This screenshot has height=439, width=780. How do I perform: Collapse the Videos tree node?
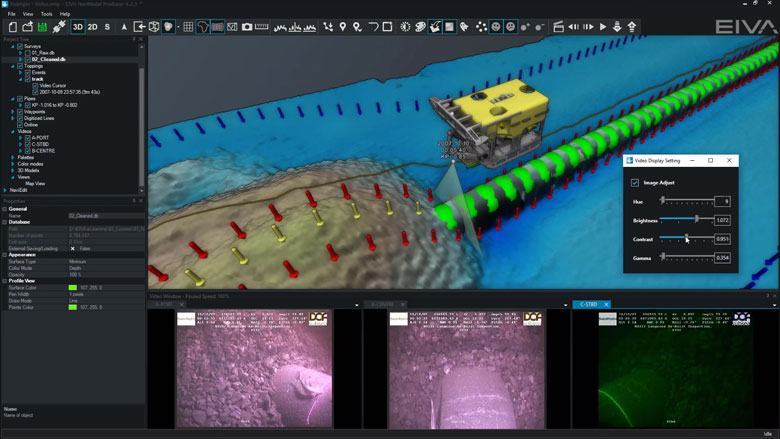click(12, 131)
